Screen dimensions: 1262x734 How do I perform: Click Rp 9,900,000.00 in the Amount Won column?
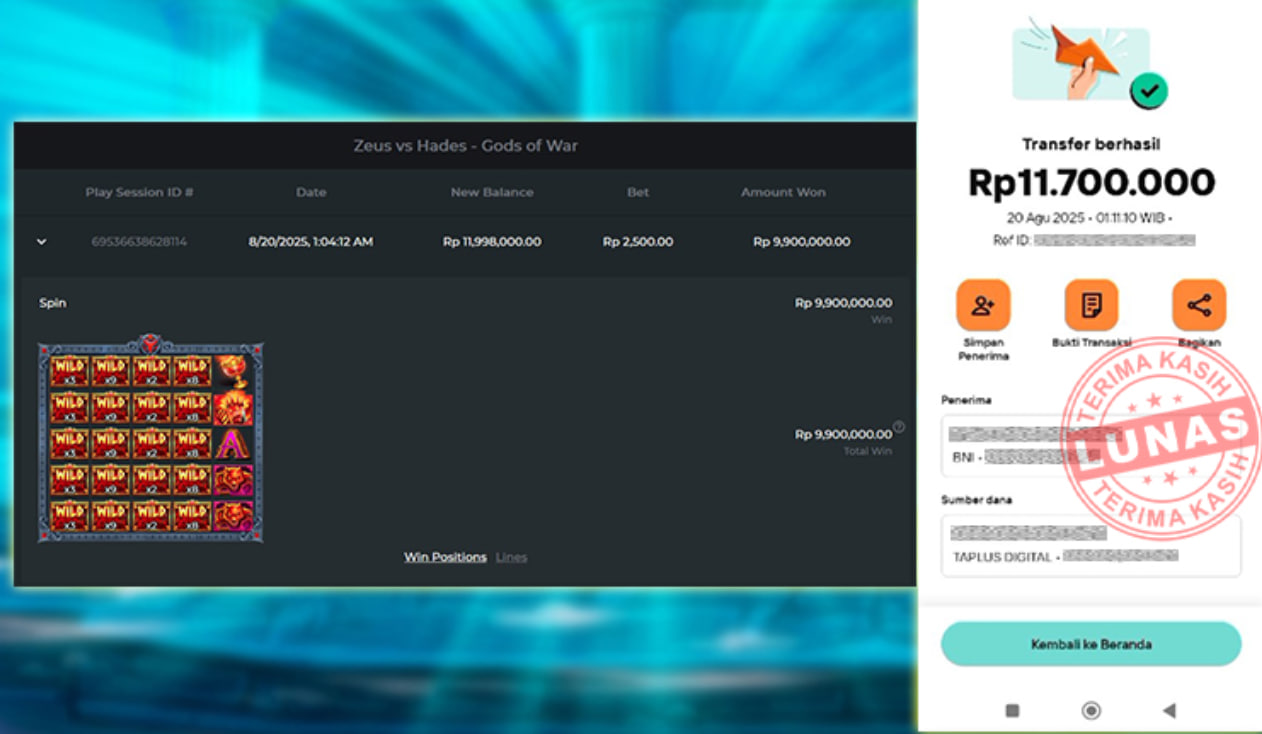point(802,242)
